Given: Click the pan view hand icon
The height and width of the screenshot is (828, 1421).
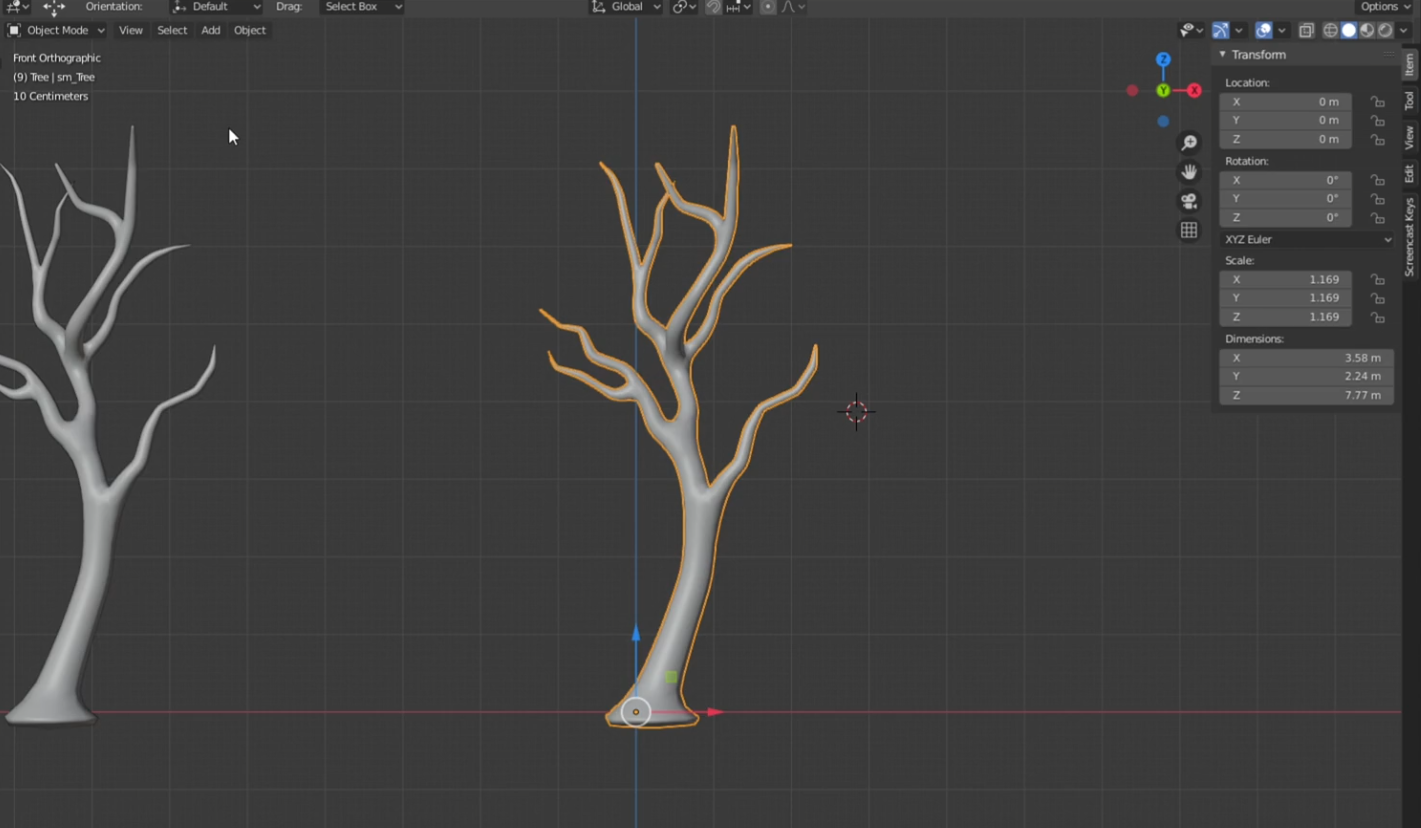Looking at the screenshot, I should pyautogui.click(x=1189, y=172).
